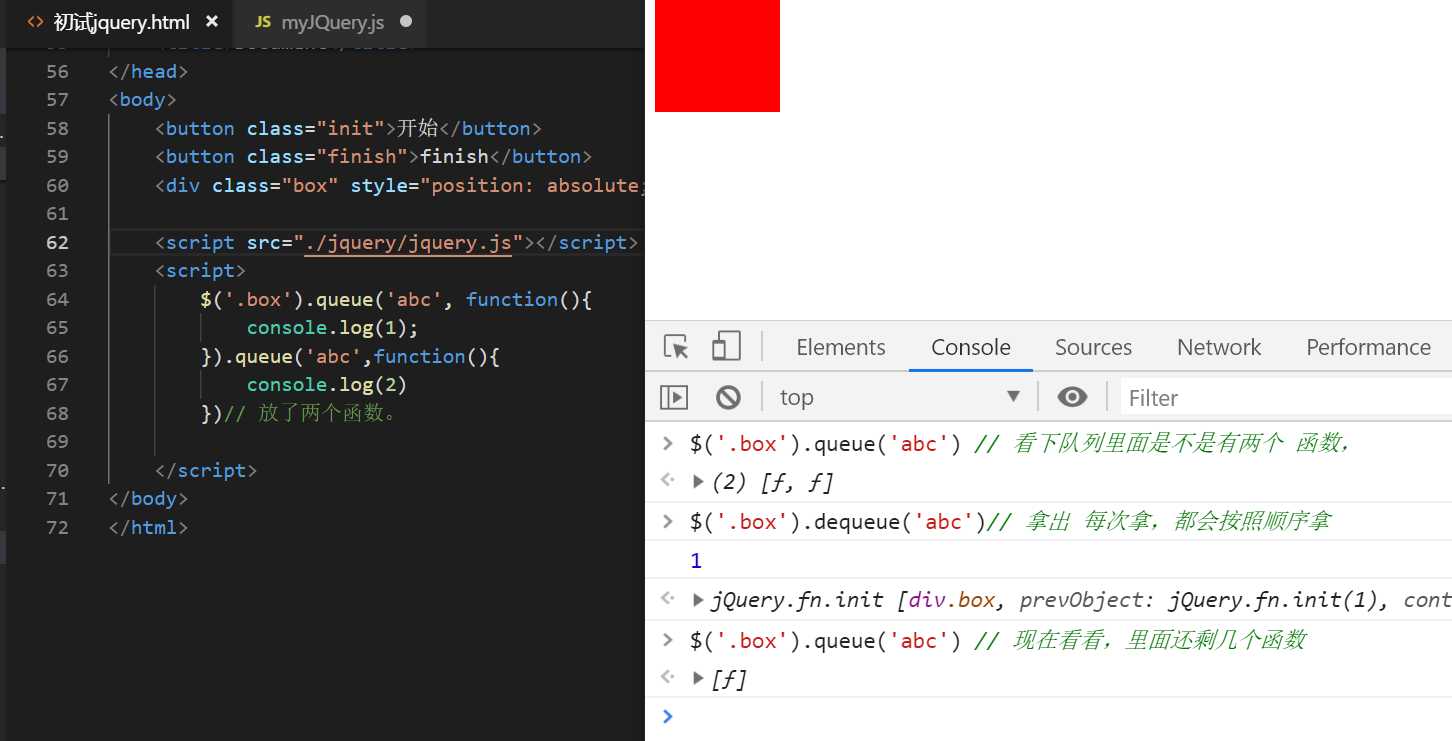Expand the single [f] array result
The image size is (1452, 741).
[698, 678]
